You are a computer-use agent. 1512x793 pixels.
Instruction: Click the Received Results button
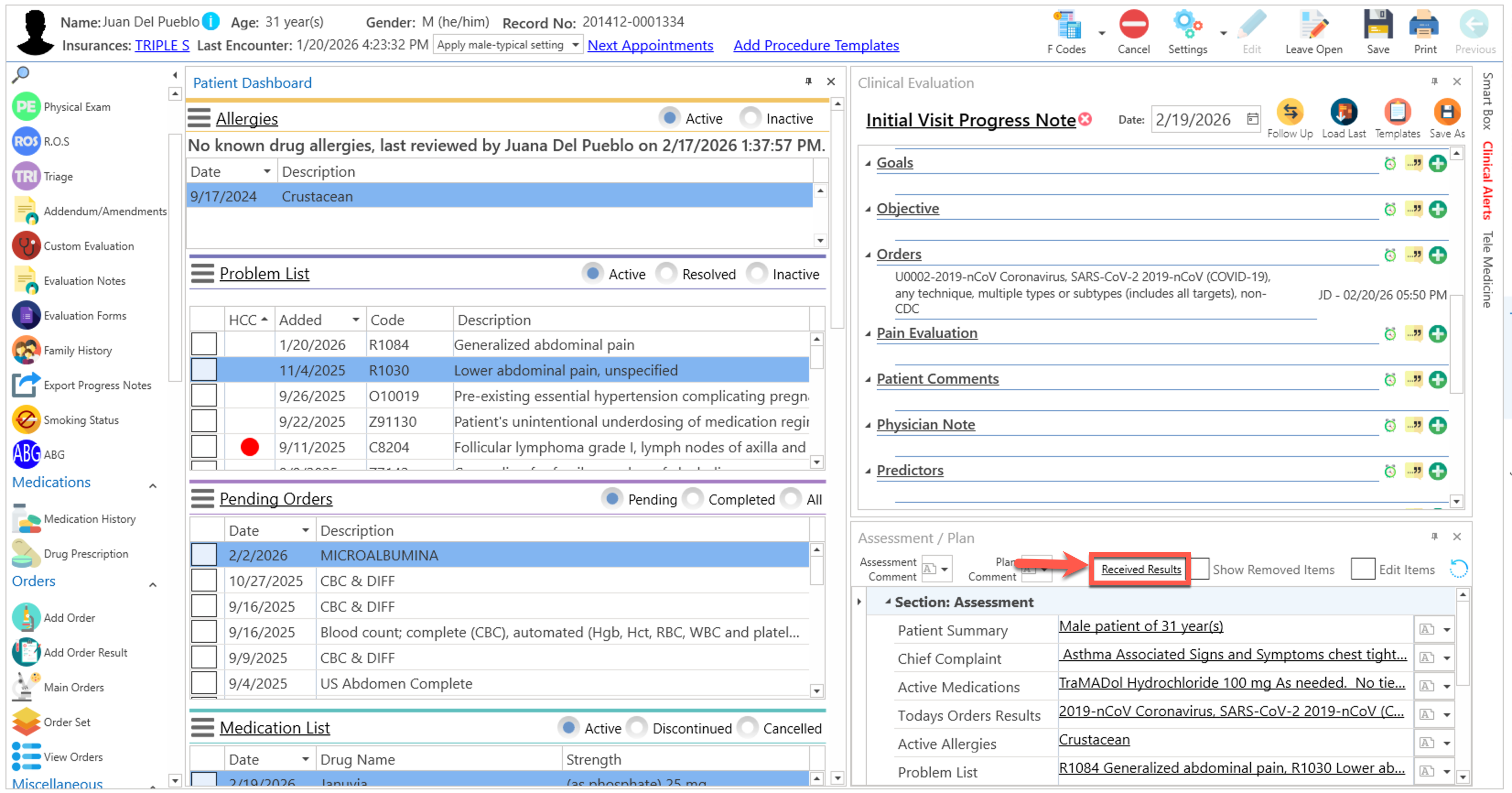[x=1140, y=569]
